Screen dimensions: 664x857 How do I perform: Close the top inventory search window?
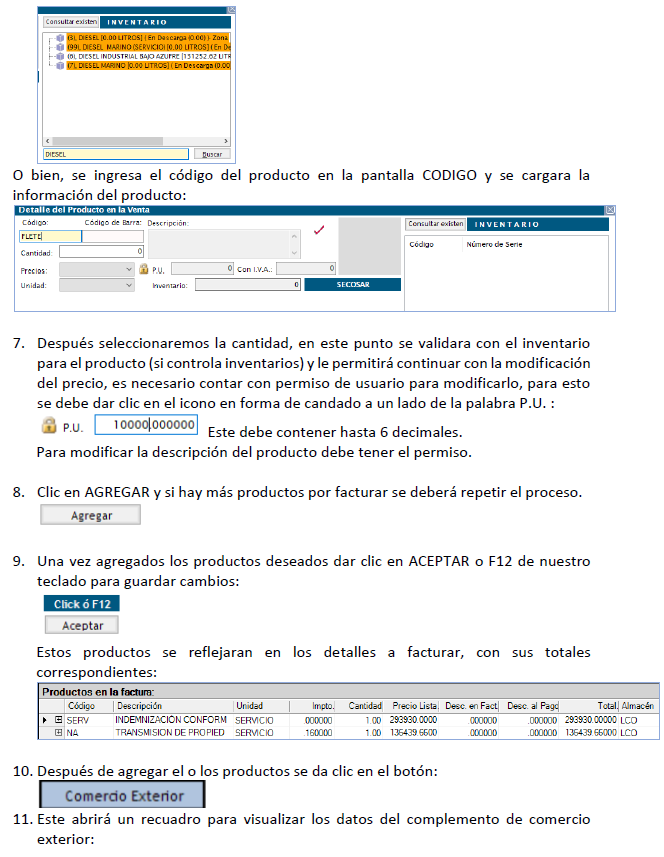coord(231,10)
